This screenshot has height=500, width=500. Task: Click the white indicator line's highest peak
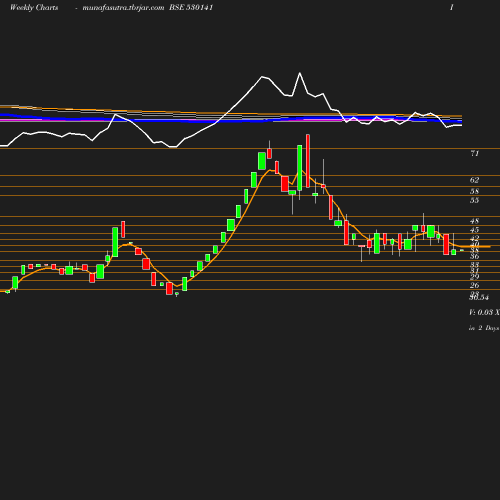300,73
